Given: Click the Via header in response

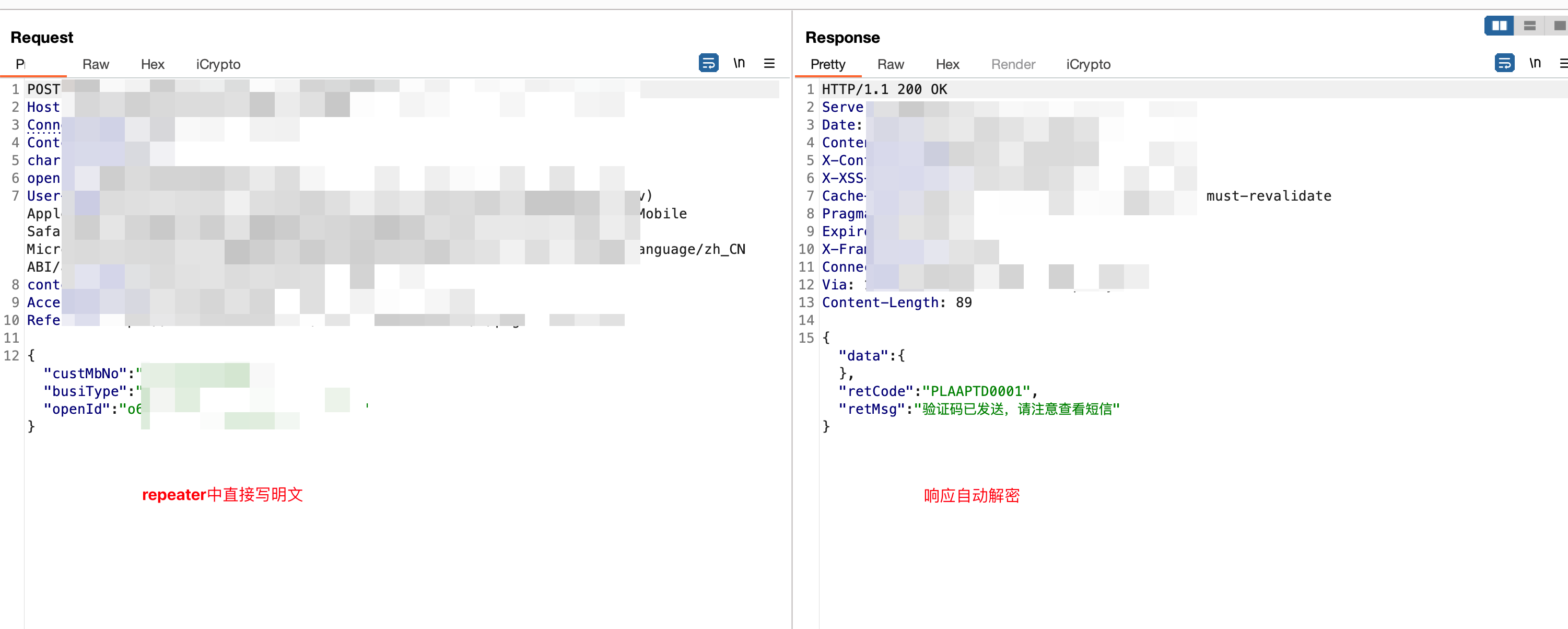Looking at the screenshot, I should (838, 285).
